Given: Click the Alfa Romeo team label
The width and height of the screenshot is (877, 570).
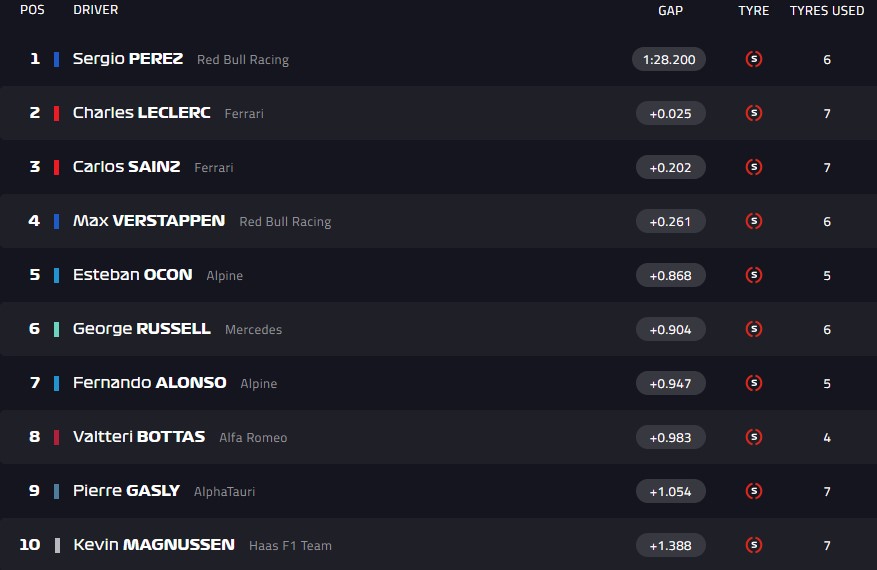Looking at the screenshot, I should (253, 437).
